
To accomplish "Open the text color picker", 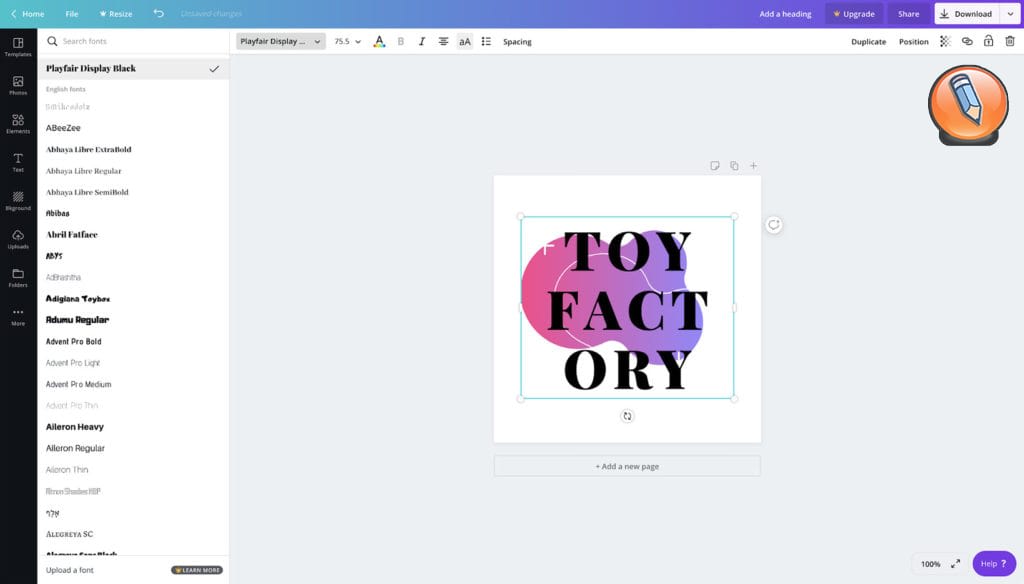I will [379, 41].
